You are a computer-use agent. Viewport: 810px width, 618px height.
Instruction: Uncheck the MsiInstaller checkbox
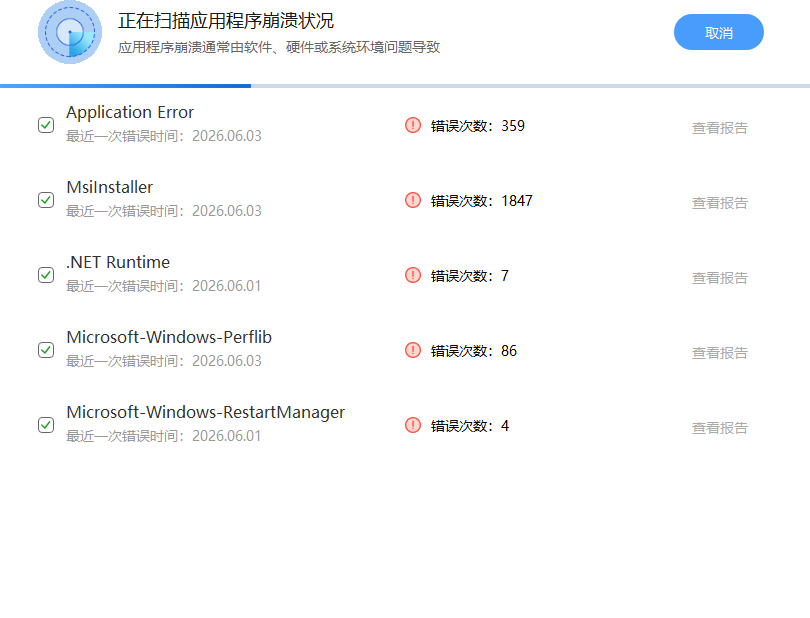46,200
